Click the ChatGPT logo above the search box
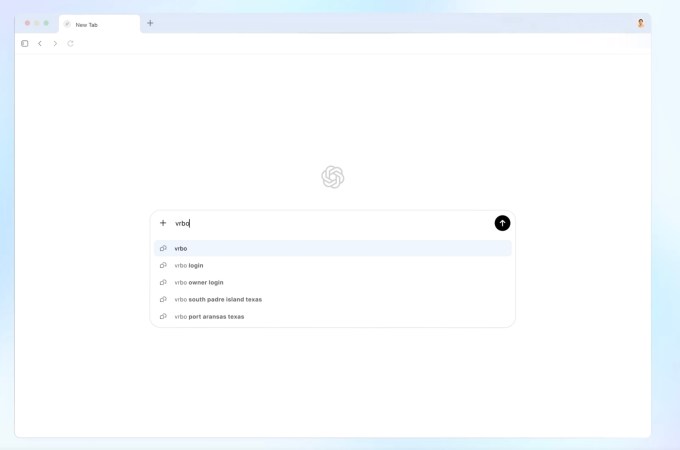The width and height of the screenshot is (680, 450). click(x=332, y=177)
